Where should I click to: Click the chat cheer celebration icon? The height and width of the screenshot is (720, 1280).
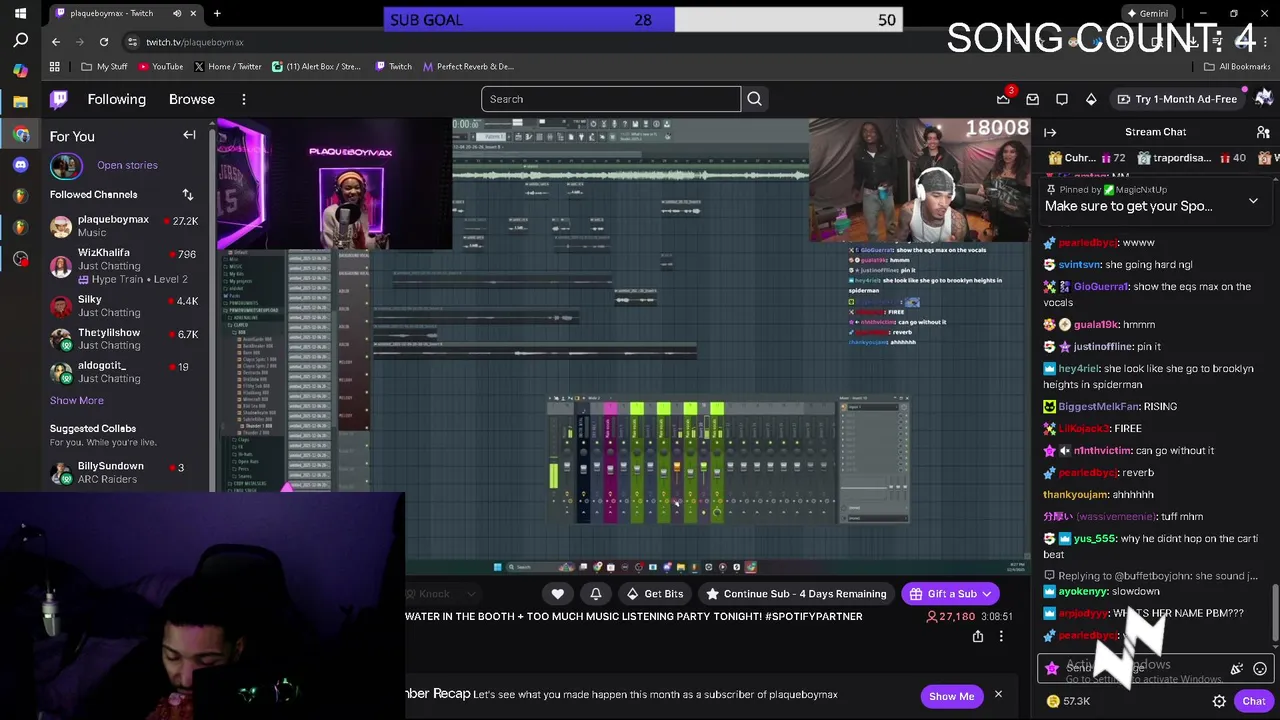(x=1237, y=669)
